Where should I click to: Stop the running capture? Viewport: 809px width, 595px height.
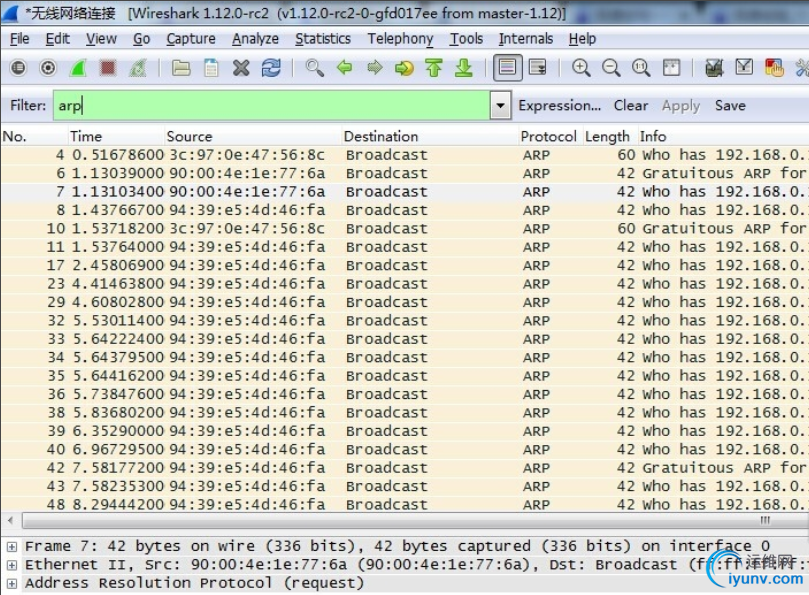click(x=108, y=68)
